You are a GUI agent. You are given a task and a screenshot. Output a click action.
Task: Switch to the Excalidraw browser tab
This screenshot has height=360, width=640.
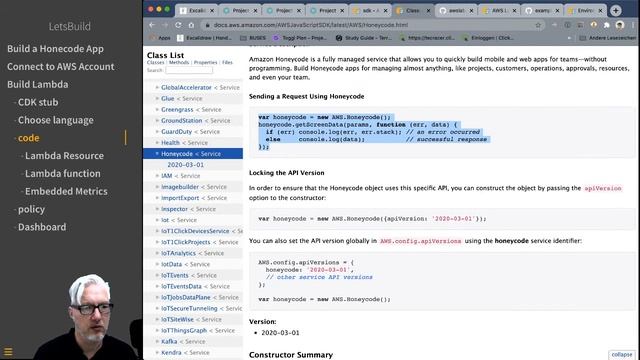click(x=197, y=11)
